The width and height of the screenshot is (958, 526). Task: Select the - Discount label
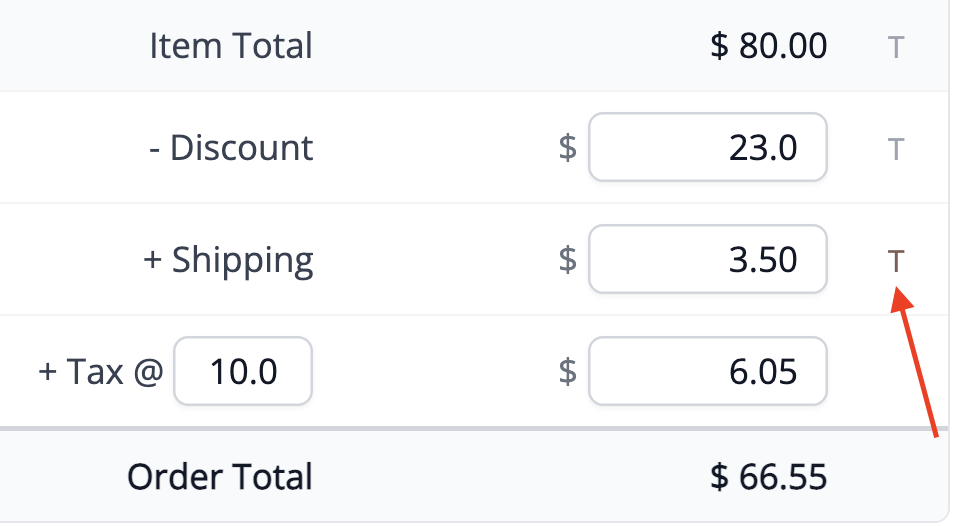point(231,148)
